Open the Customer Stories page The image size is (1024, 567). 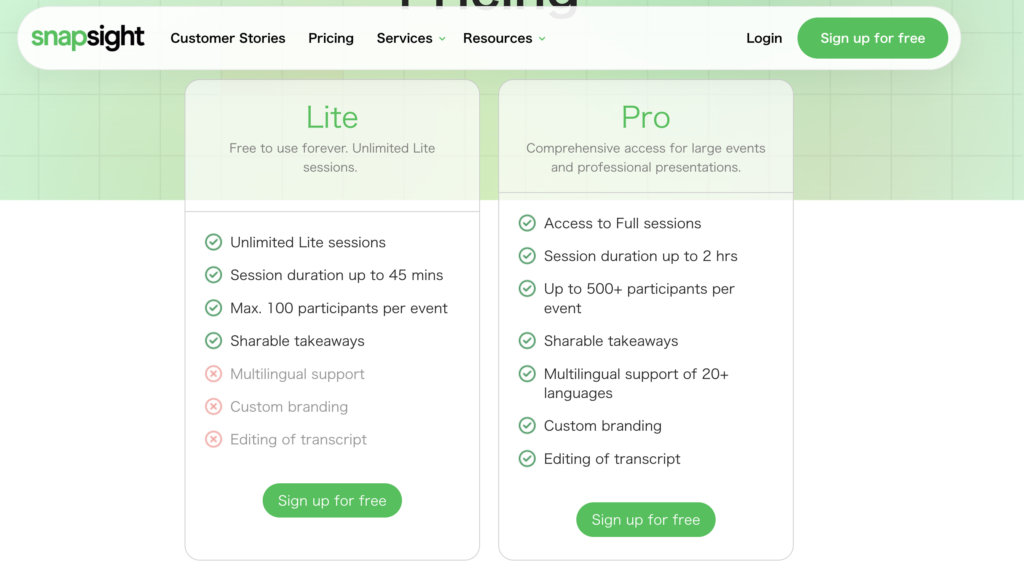pos(228,38)
